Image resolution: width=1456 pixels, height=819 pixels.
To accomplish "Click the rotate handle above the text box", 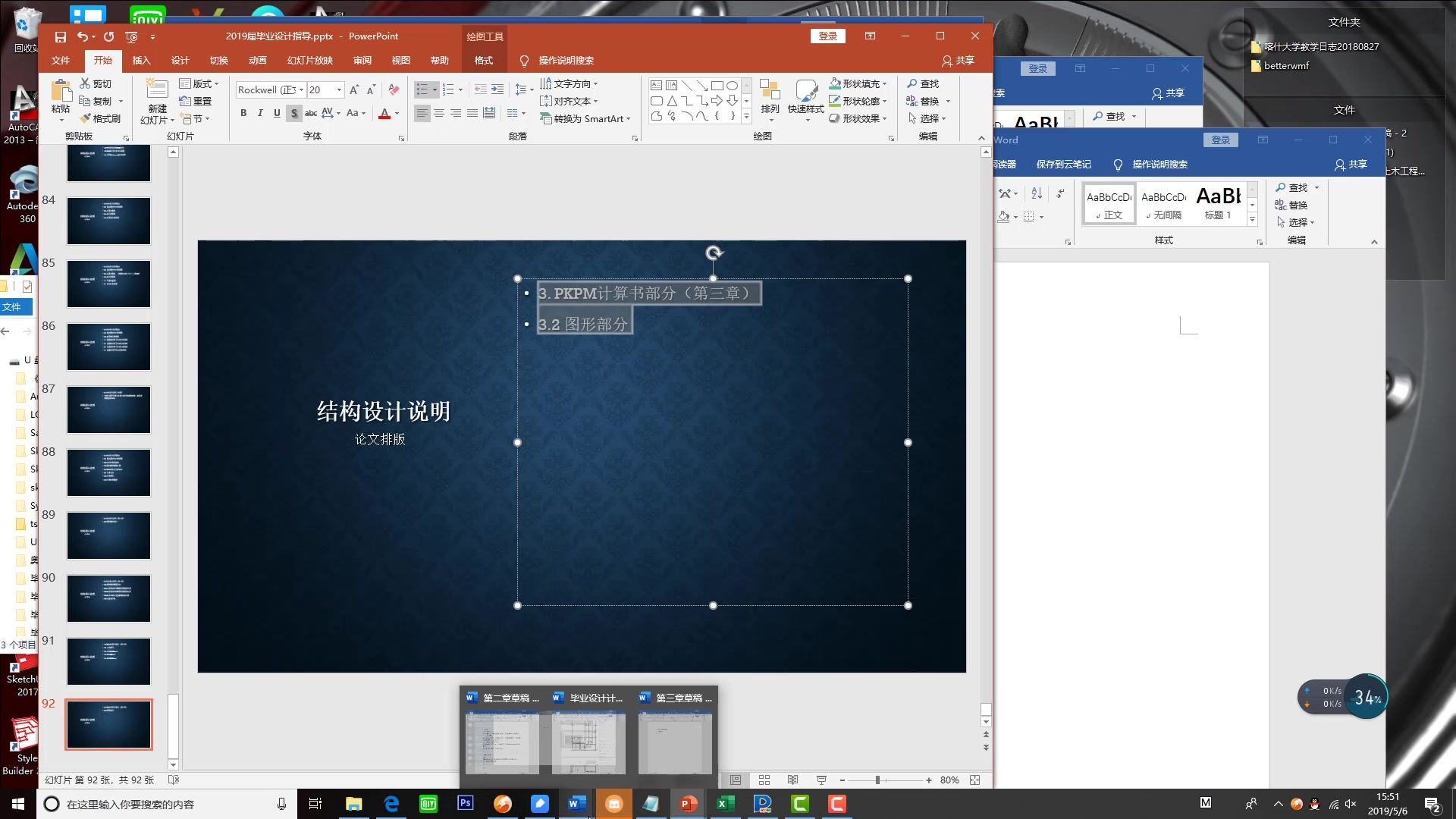I will tap(714, 253).
